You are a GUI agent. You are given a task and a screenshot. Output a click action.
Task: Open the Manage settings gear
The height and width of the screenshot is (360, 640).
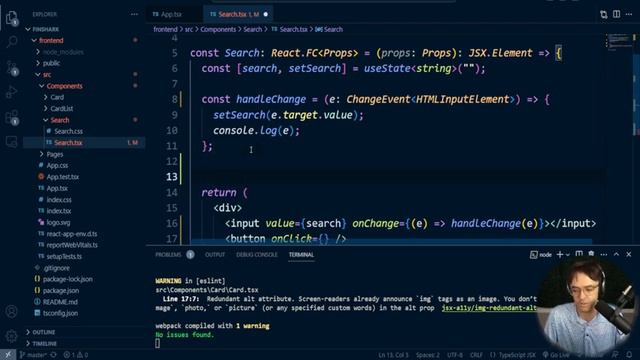point(11,336)
